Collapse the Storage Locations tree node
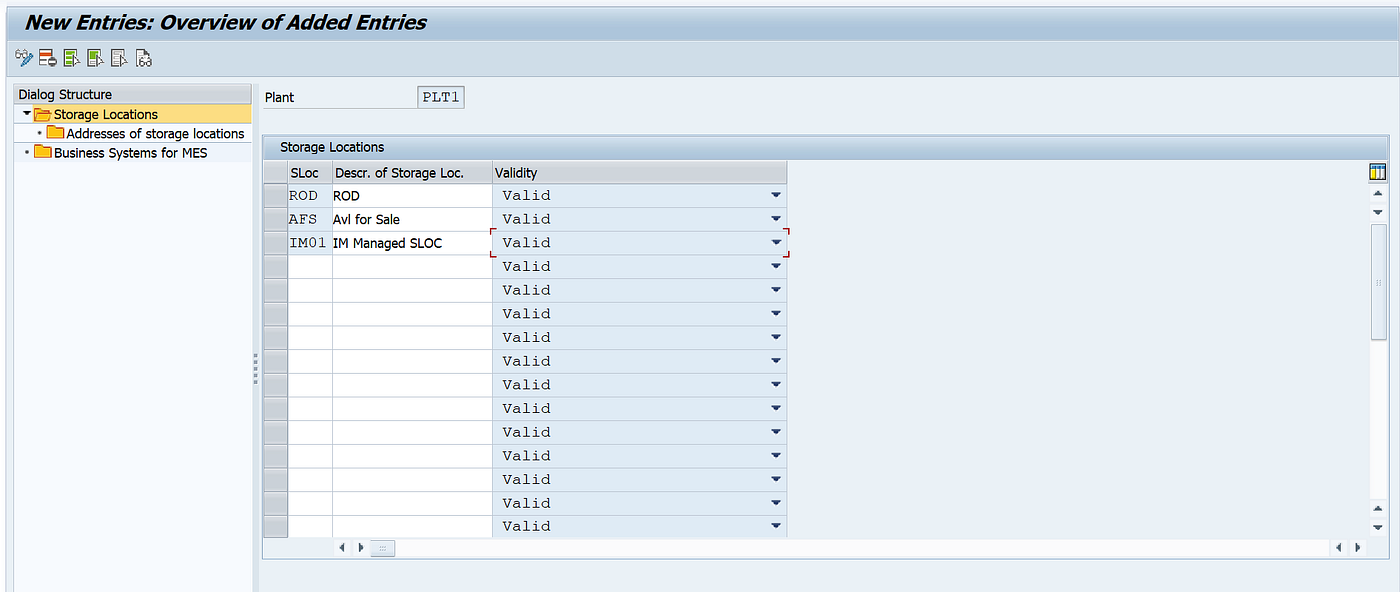The width and height of the screenshot is (1400, 592). pyautogui.click(x=27, y=114)
